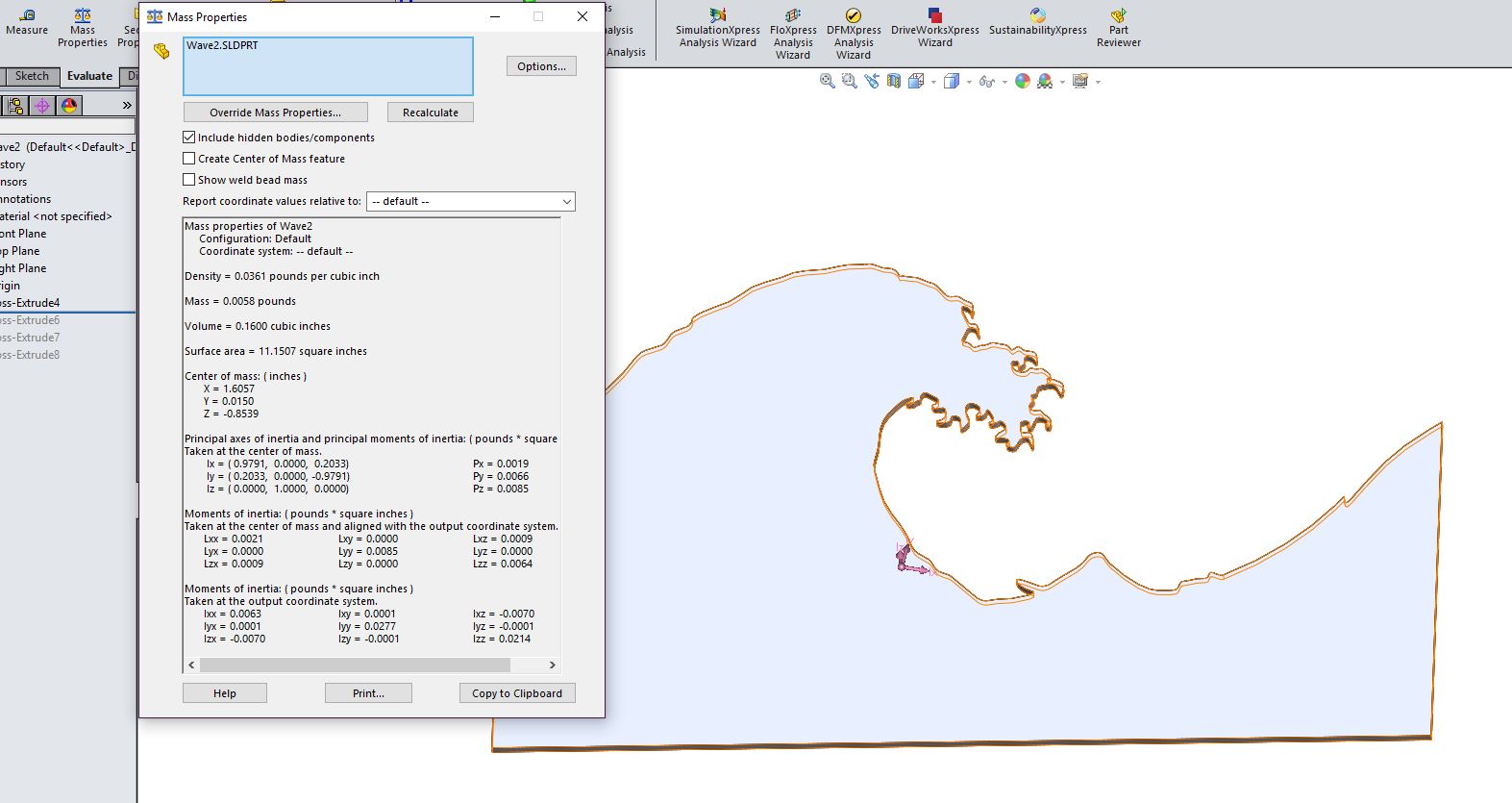Click Override Mass Properties... button

click(x=276, y=113)
